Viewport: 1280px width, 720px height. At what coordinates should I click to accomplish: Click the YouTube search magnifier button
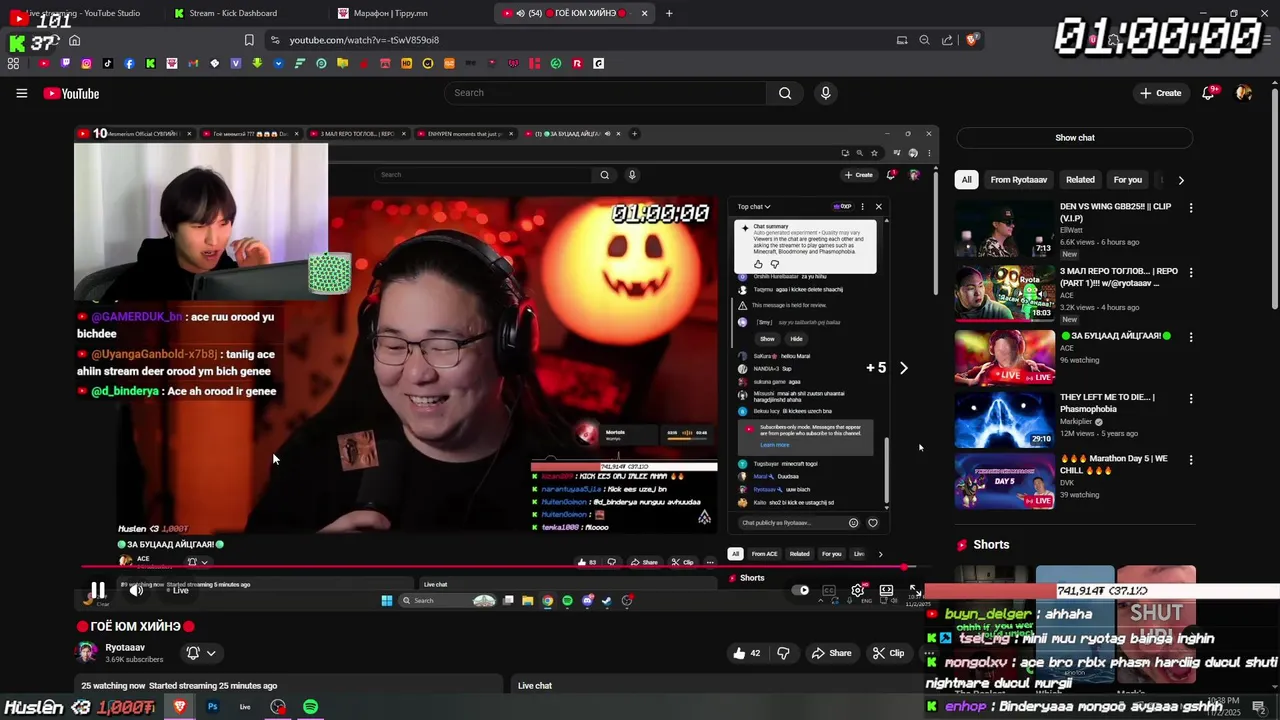pyautogui.click(x=785, y=93)
